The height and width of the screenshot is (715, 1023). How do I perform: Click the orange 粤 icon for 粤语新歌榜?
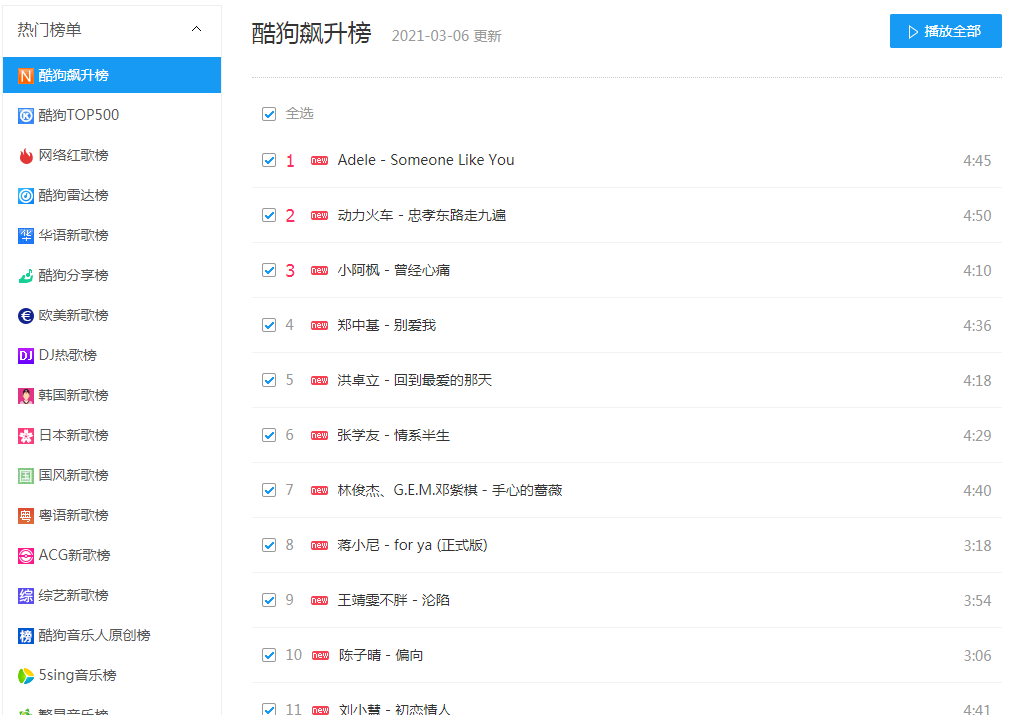click(25, 516)
